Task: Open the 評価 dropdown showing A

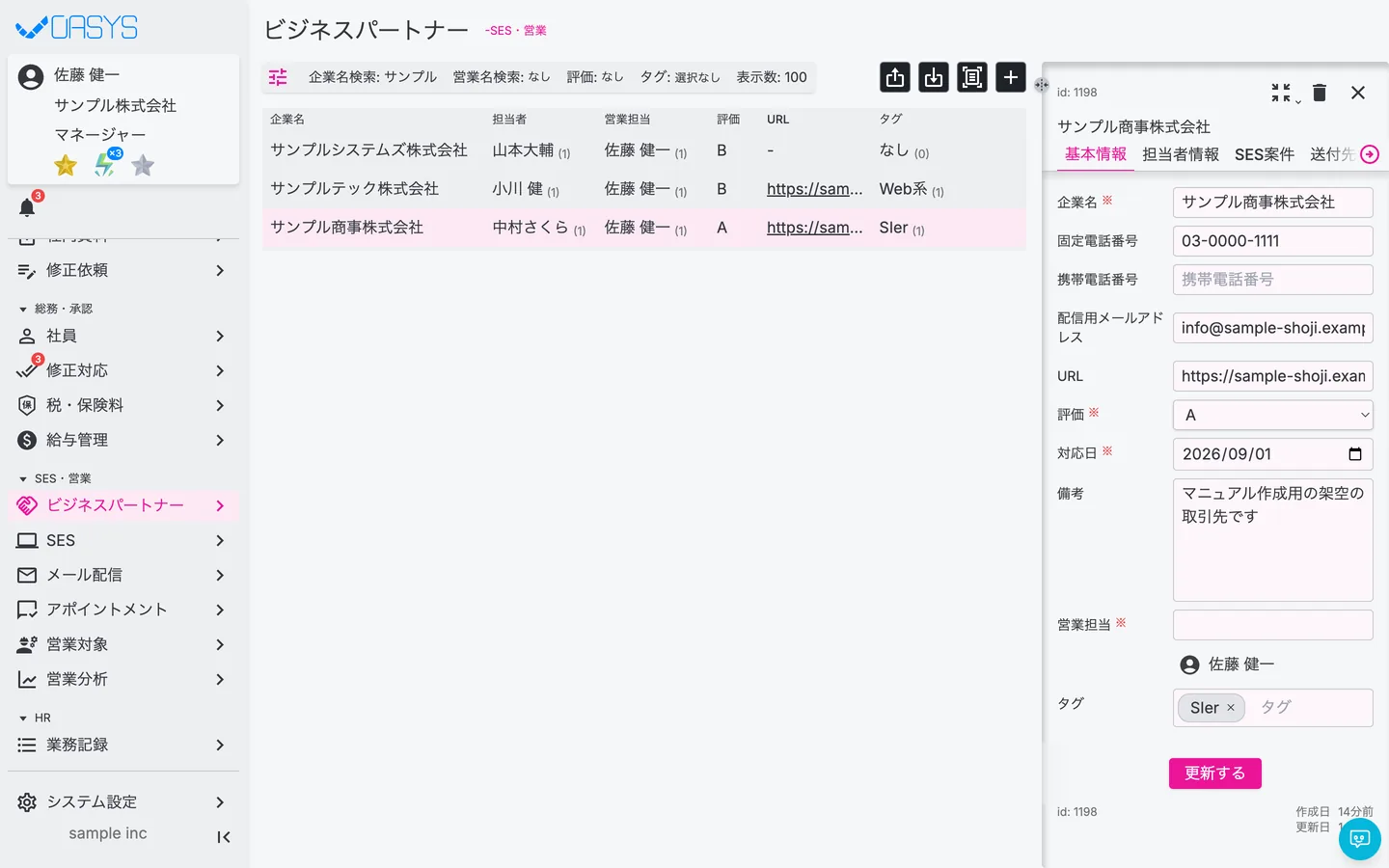Action: [1273, 415]
